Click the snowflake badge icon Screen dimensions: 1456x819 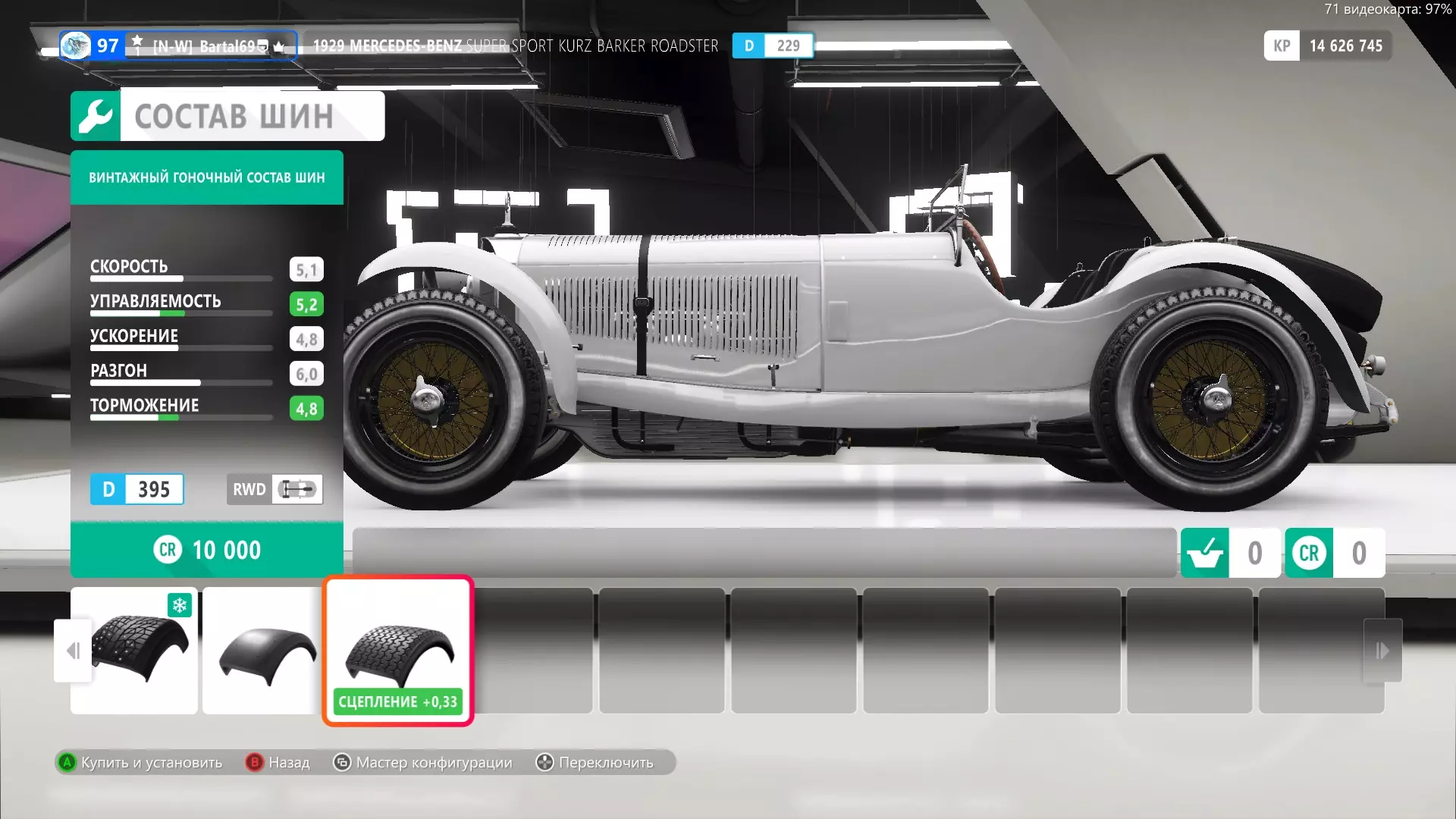180,605
